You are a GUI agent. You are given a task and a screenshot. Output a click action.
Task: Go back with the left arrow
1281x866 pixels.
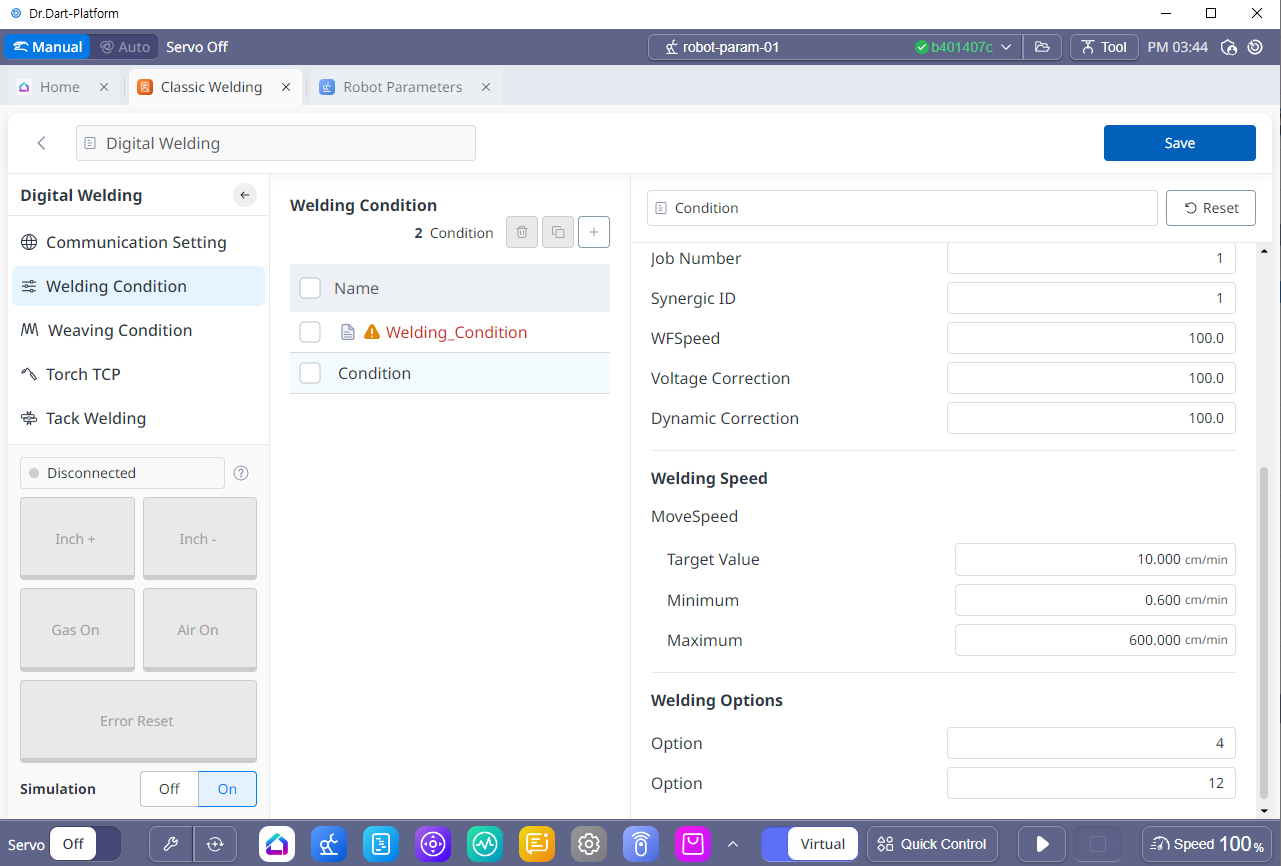point(41,143)
